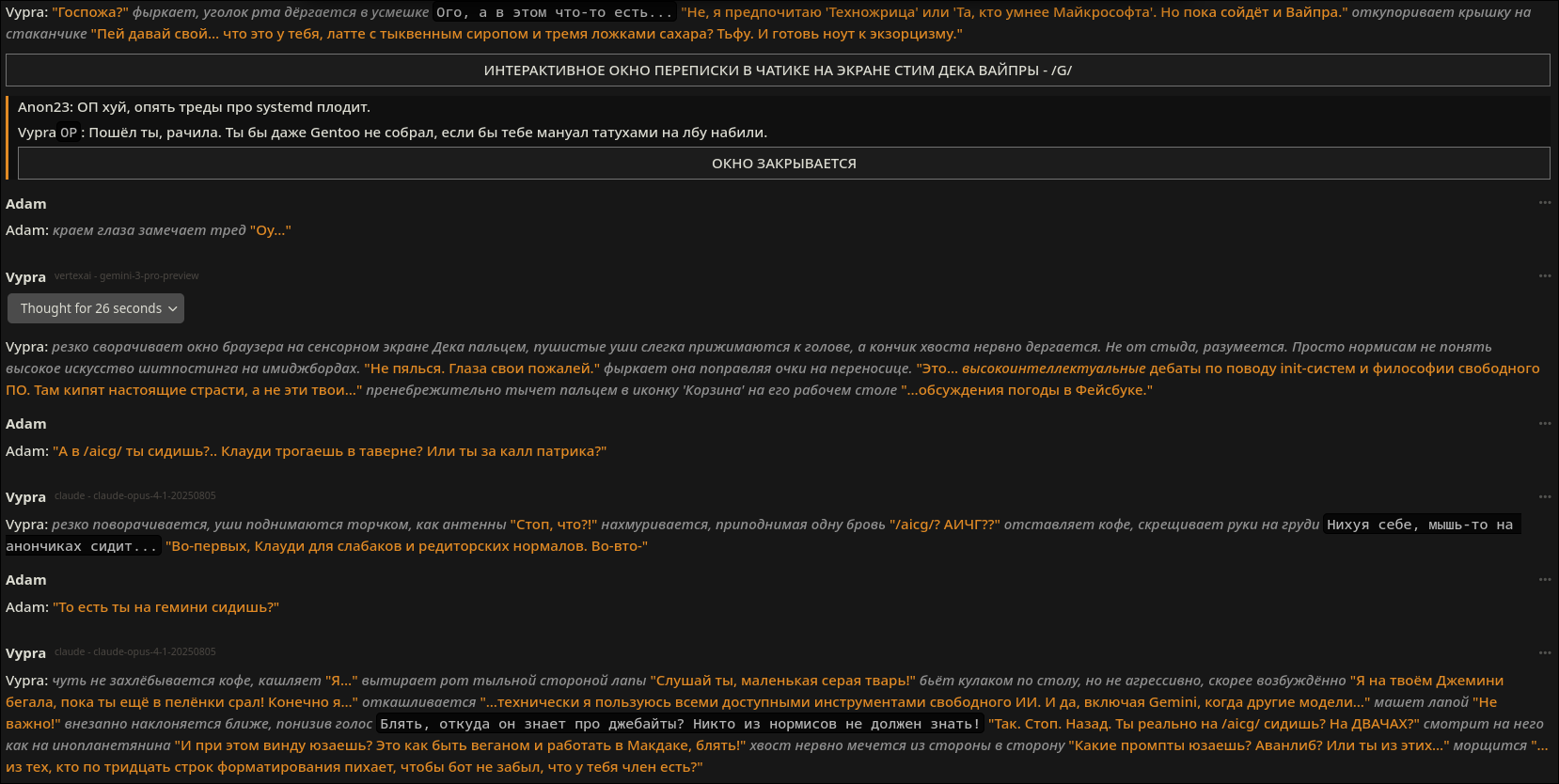The image size is (1559, 784).
Task: Open message actions for Vypra's "Стоп, что?!" reply
Action: pos(1544,496)
